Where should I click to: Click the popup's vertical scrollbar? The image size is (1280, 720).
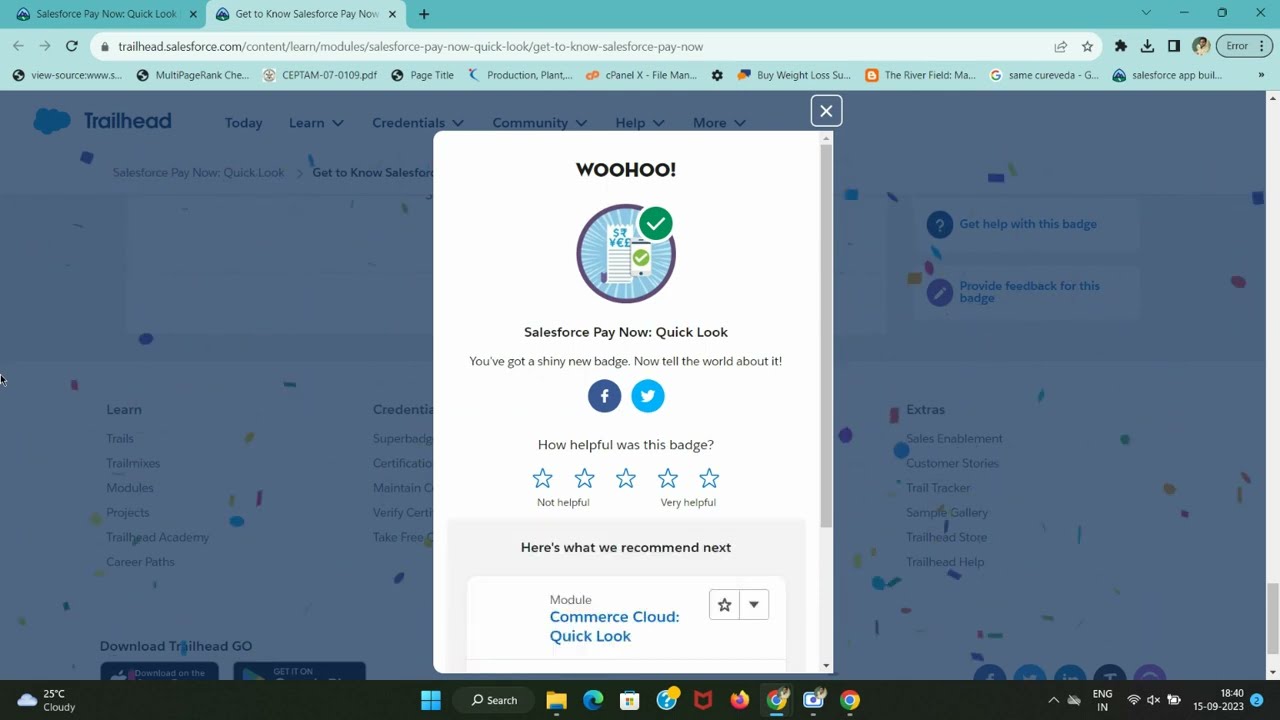coord(826,335)
